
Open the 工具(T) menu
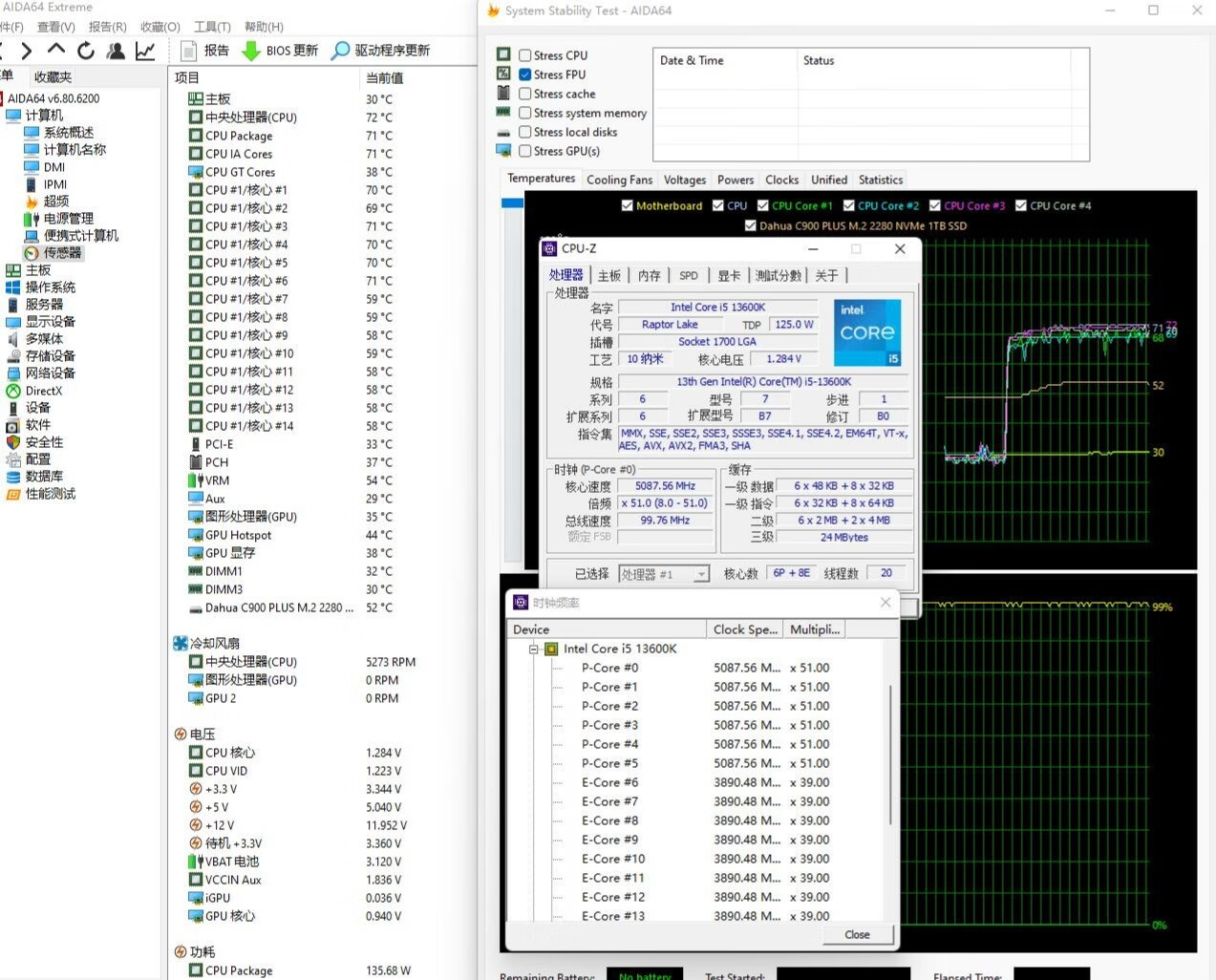click(x=212, y=27)
